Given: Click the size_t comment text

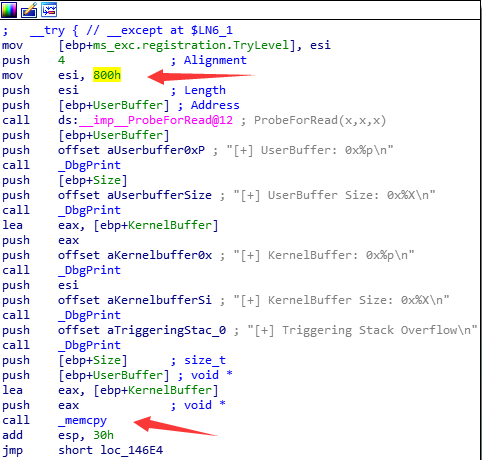Looking at the screenshot, I should coord(205,360).
